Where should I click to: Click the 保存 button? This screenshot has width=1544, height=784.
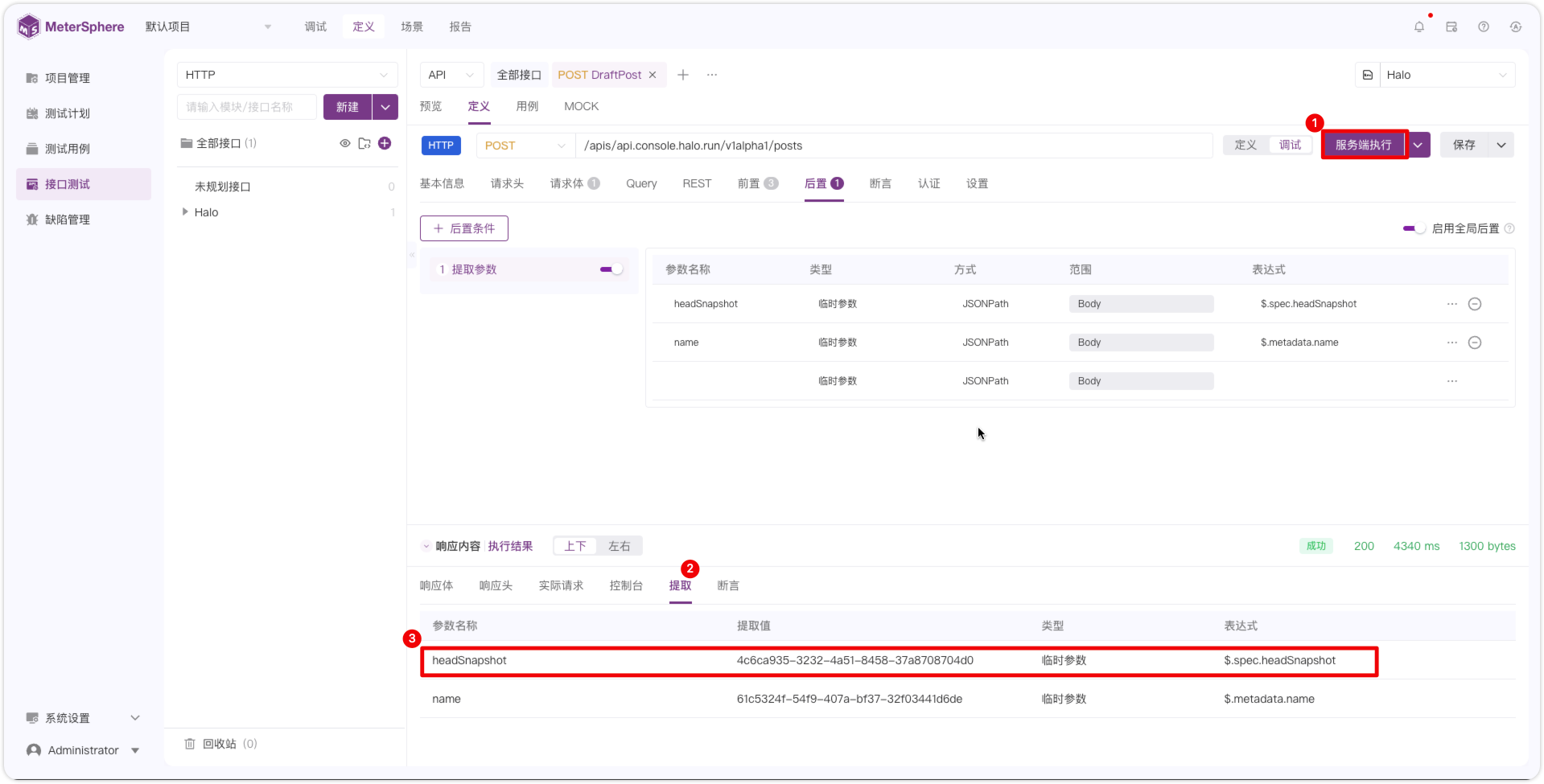[1464, 145]
